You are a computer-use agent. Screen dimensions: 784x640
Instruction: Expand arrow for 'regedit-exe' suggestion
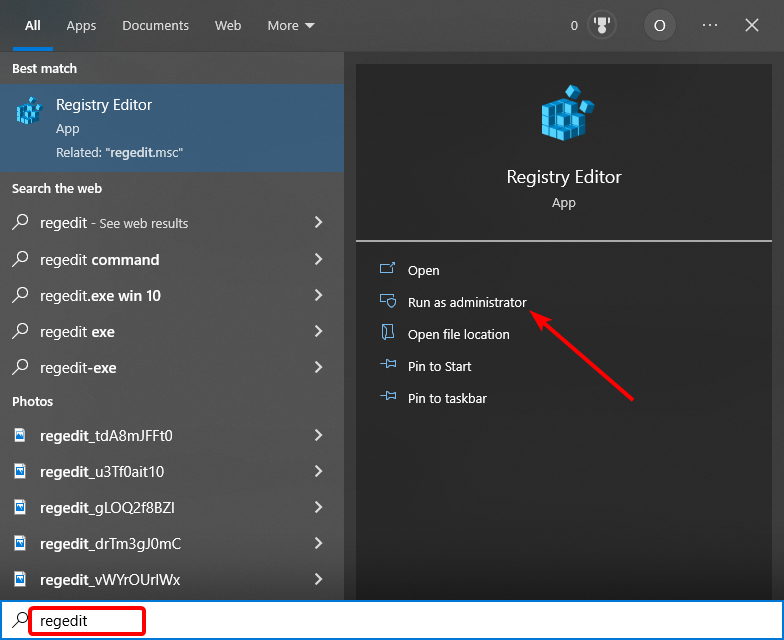pos(318,367)
